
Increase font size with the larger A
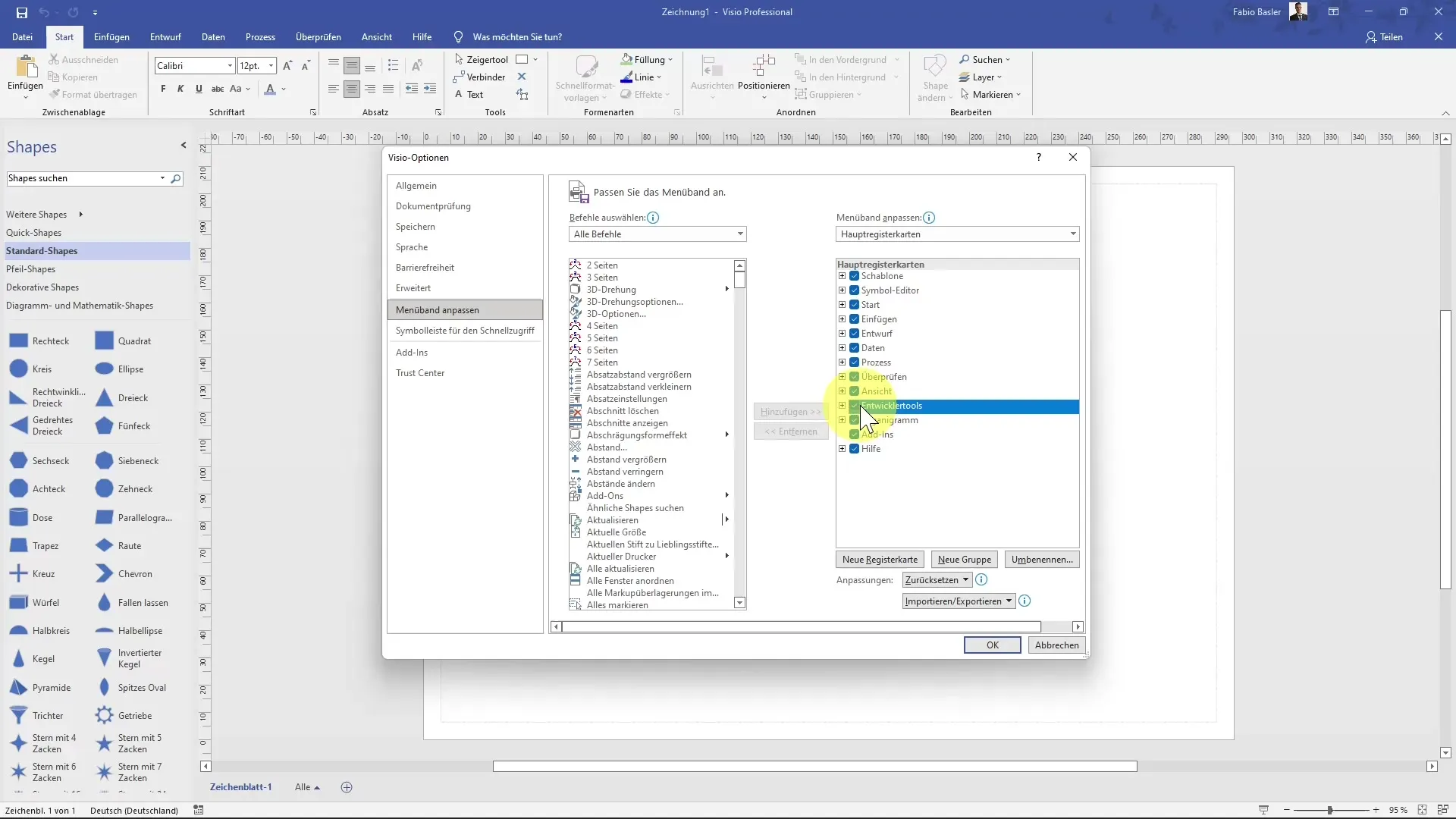tap(287, 66)
